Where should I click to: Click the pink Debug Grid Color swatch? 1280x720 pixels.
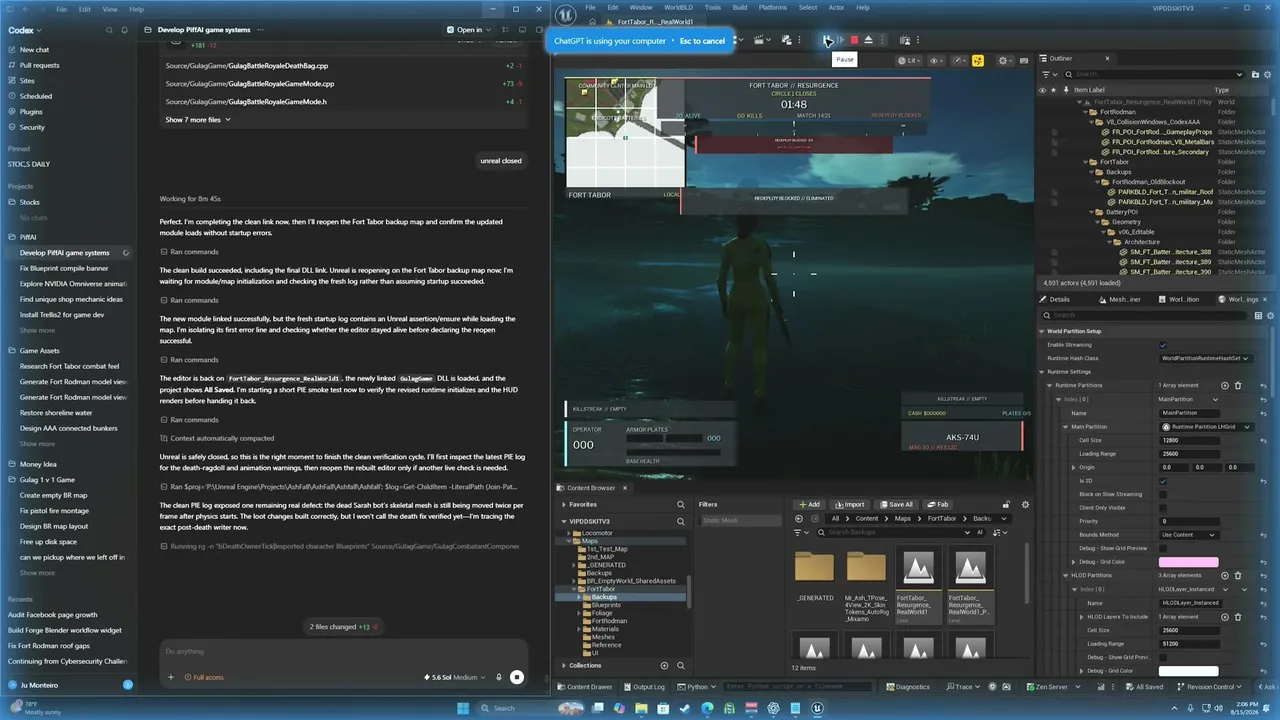click(1188, 562)
